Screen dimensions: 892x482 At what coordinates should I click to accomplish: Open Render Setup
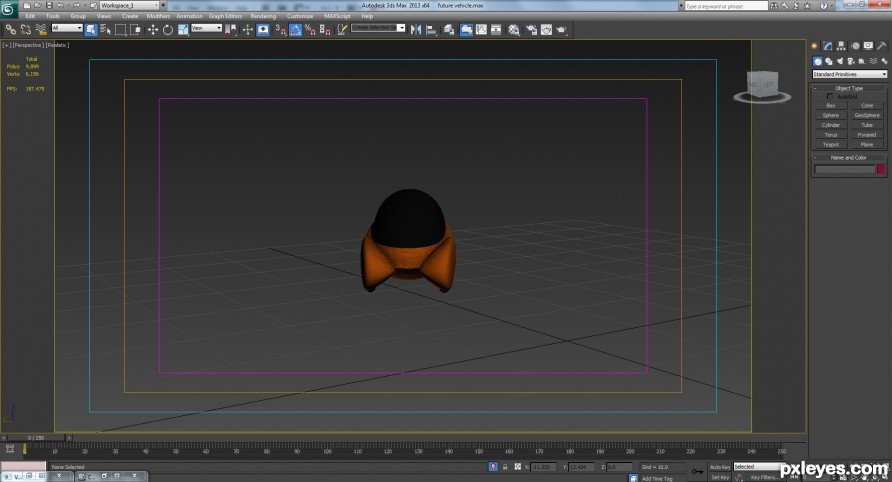pos(531,30)
